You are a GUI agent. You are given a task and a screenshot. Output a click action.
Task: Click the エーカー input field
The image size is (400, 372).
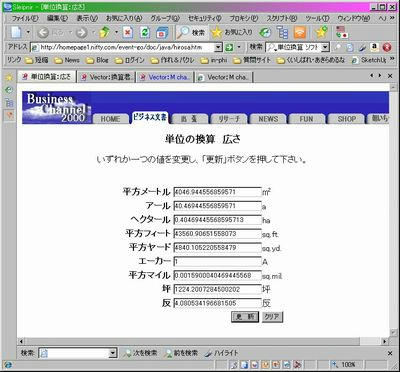point(217,262)
